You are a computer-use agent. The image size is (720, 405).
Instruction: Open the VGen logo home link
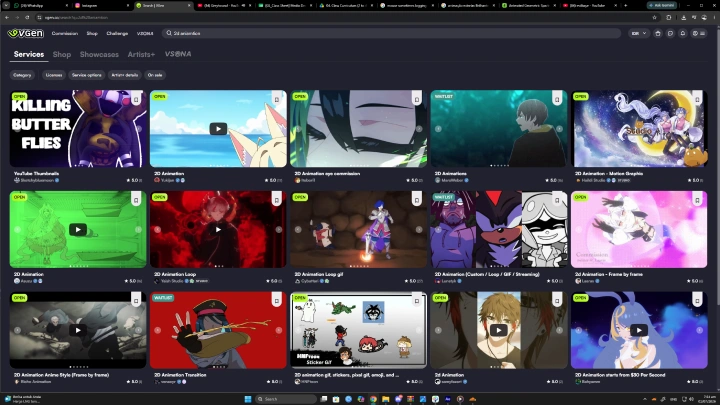(26, 33)
